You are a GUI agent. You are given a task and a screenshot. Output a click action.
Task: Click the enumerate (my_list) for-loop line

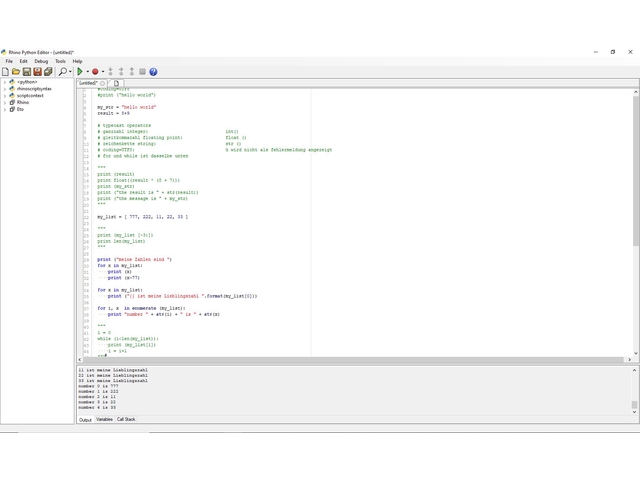click(141, 309)
